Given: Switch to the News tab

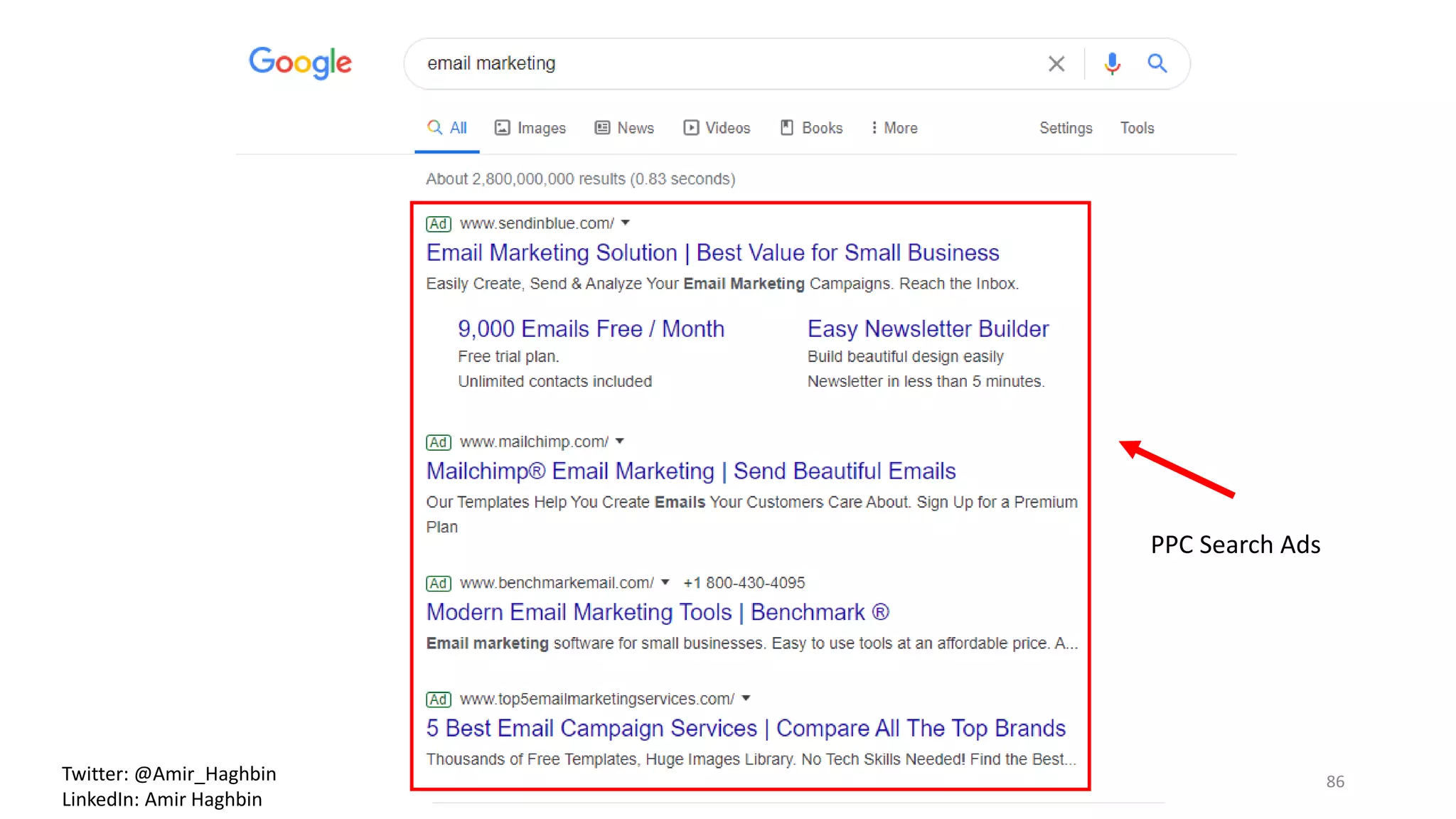Looking at the screenshot, I should (624, 128).
